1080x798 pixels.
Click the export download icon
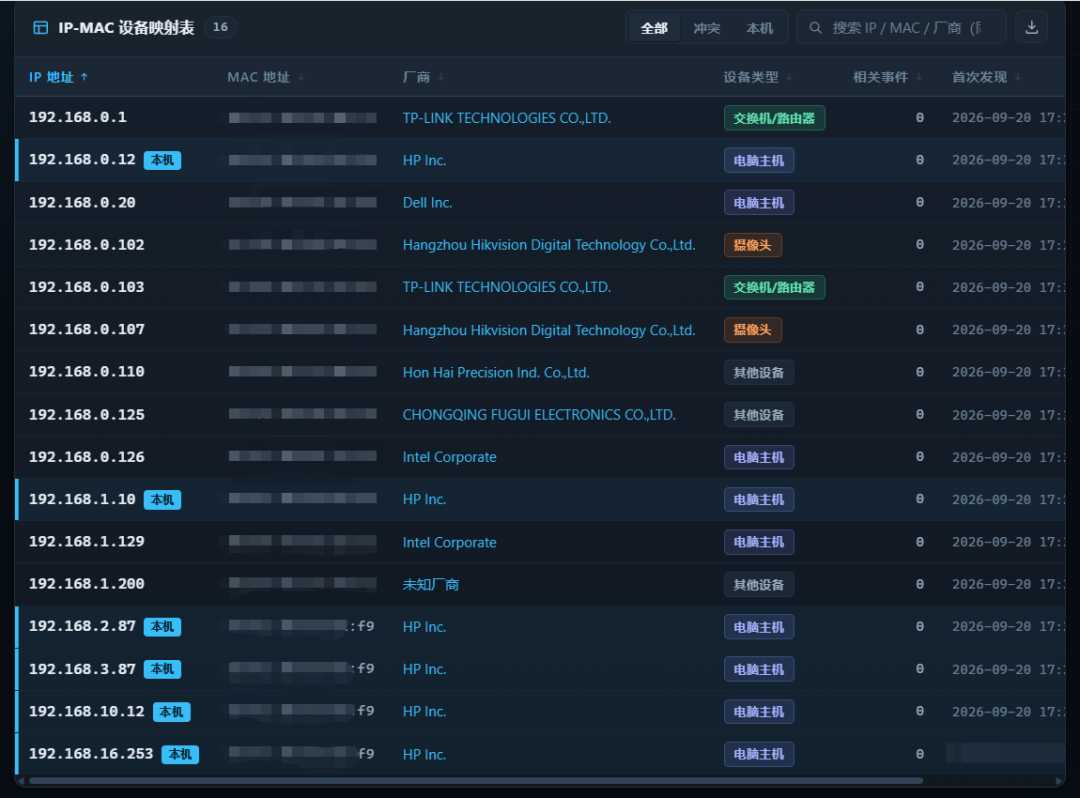click(1031, 28)
